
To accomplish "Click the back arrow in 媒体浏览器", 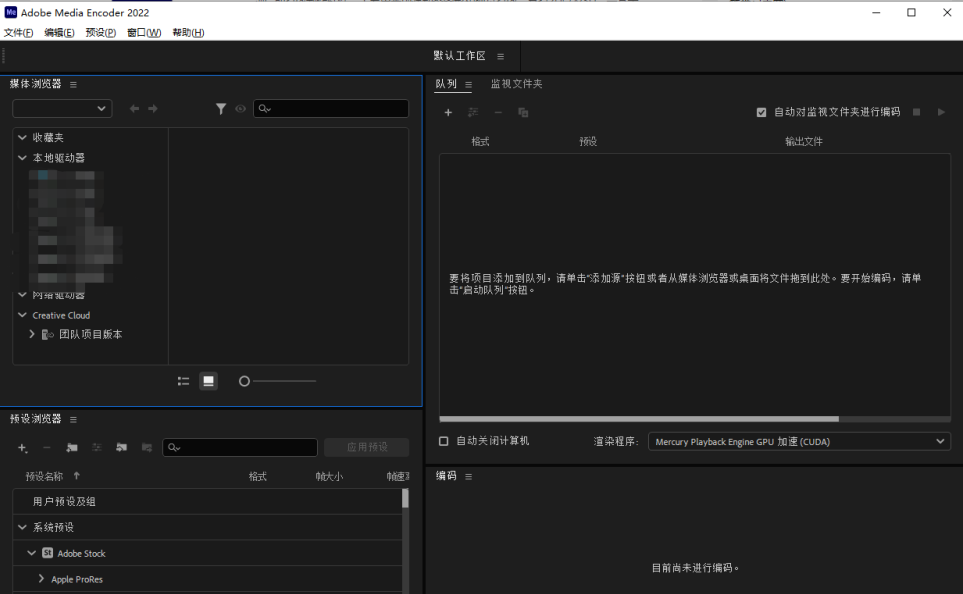I will pos(135,109).
